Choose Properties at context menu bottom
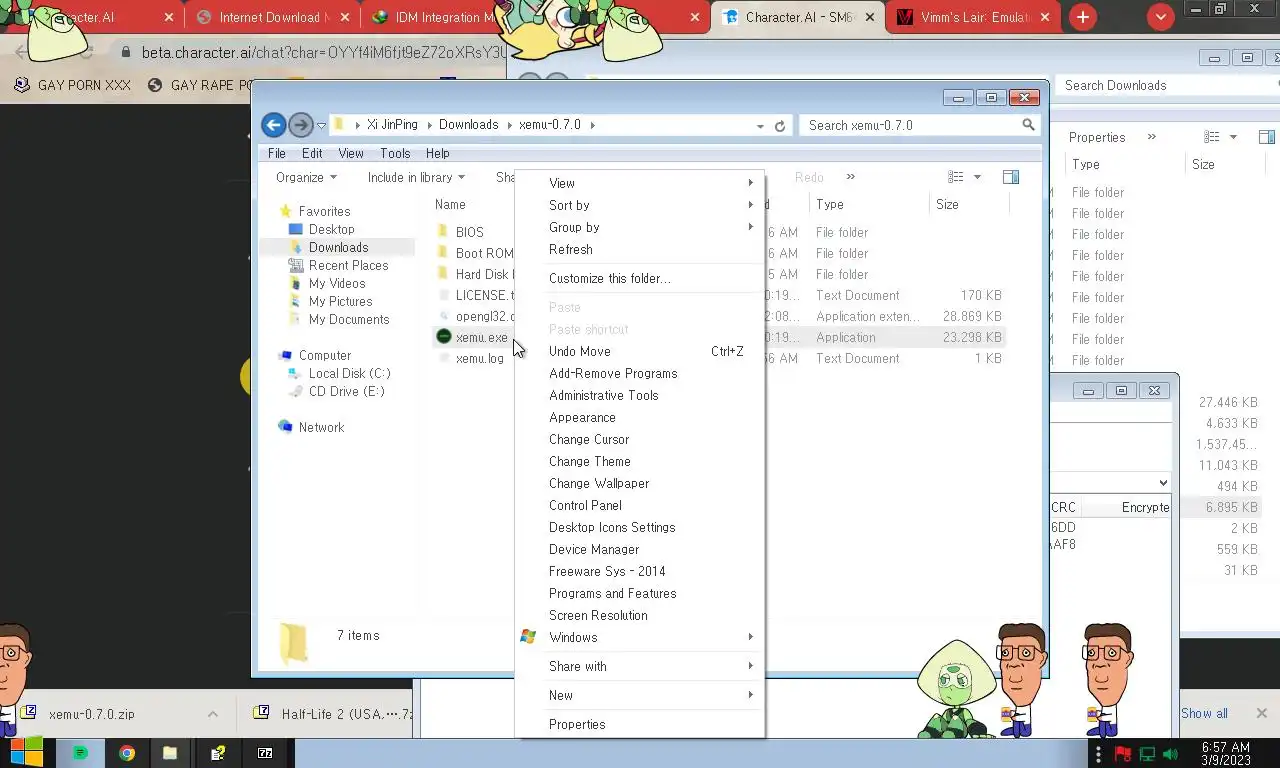Image resolution: width=1280 pixels, height=768 pixels. (x=640, y=724)
